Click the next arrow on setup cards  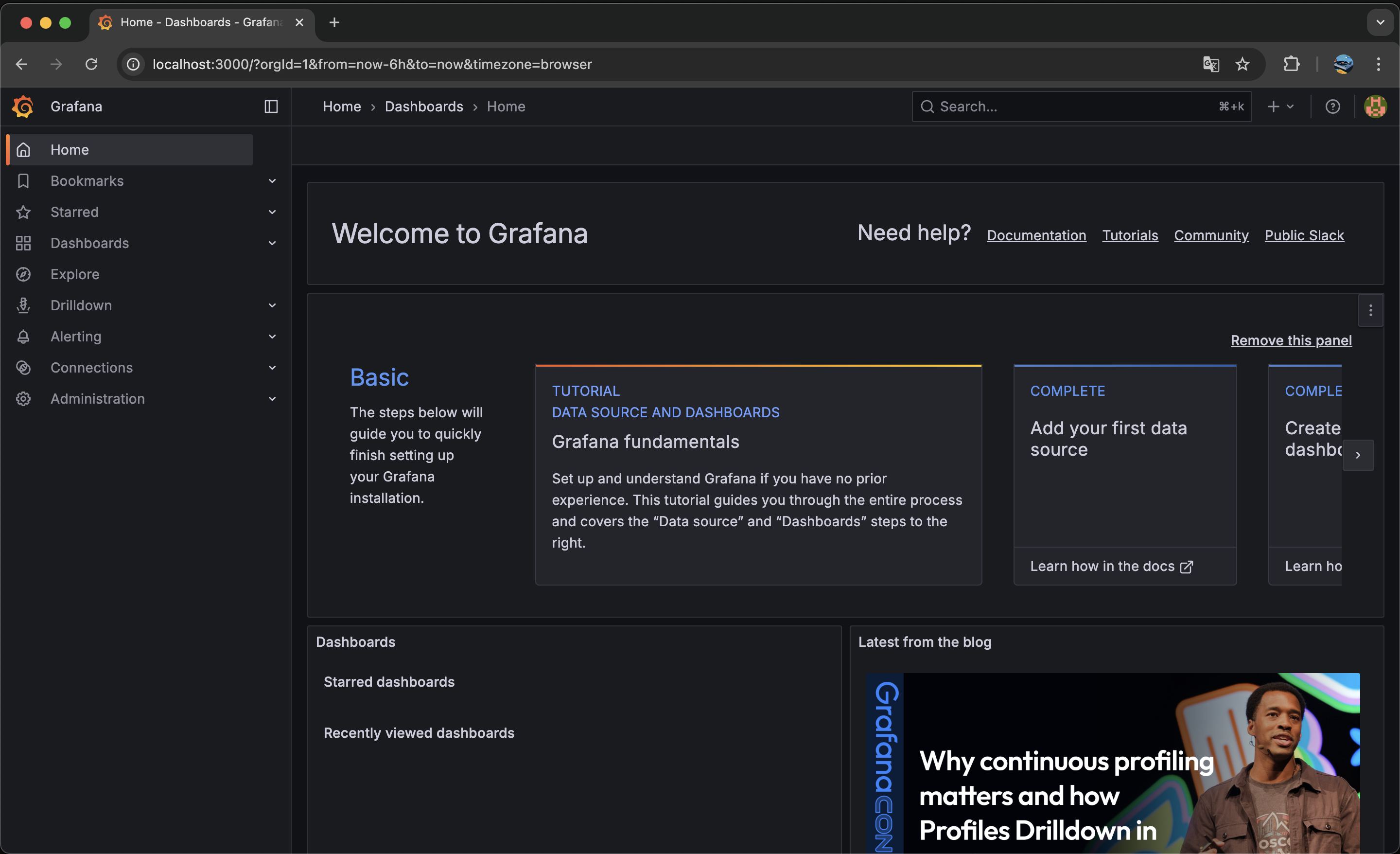click(1358, 455)
